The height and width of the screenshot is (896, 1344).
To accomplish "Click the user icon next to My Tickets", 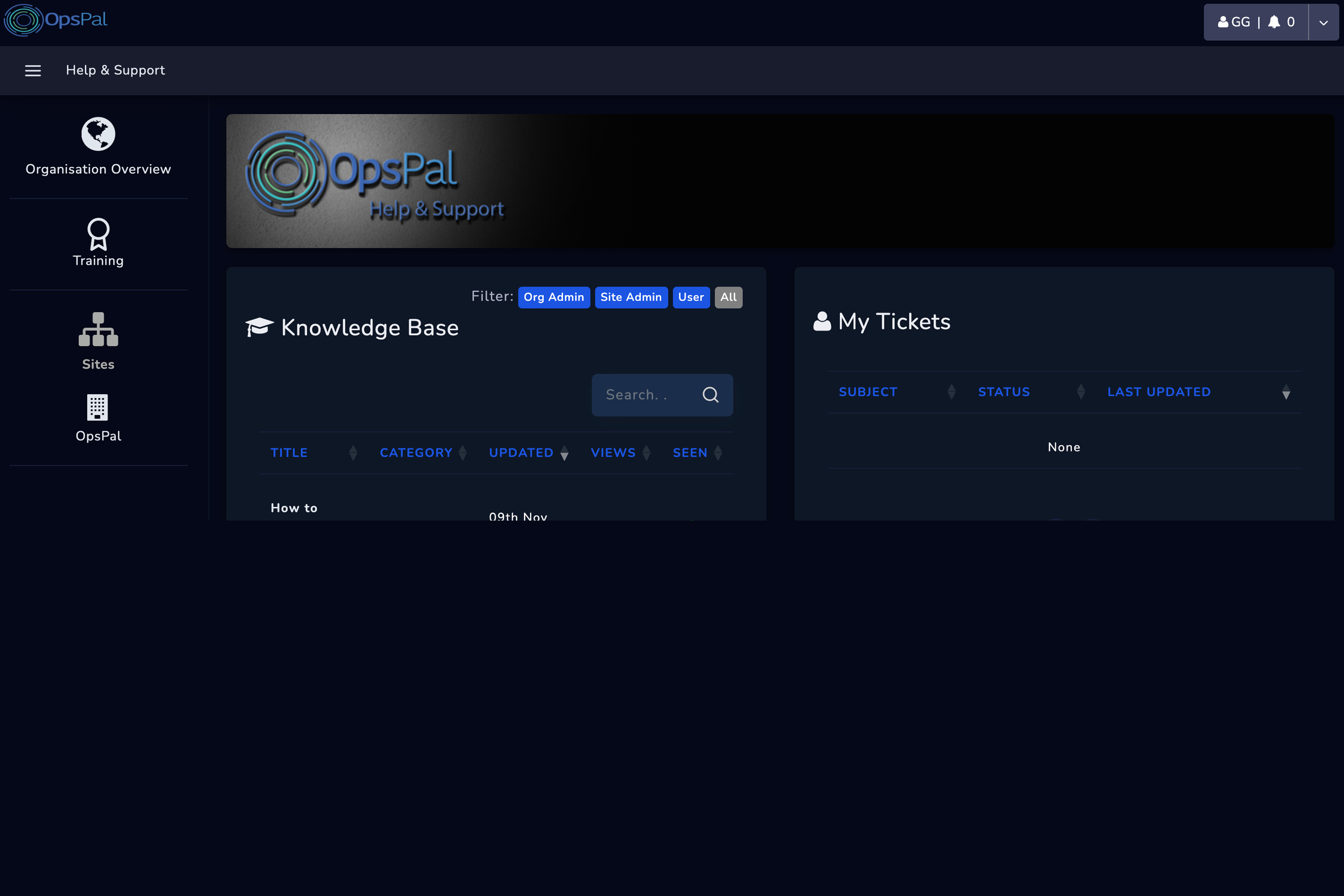I will [x=822, y=321].
